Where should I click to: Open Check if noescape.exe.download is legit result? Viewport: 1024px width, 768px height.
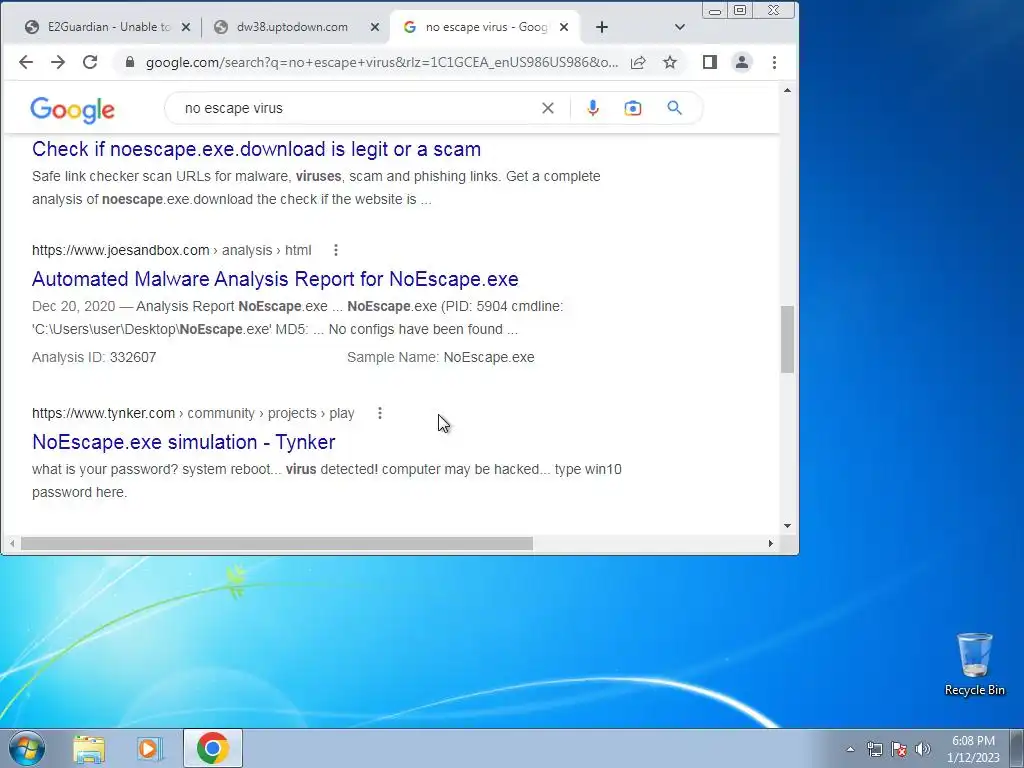click(256, 149)
